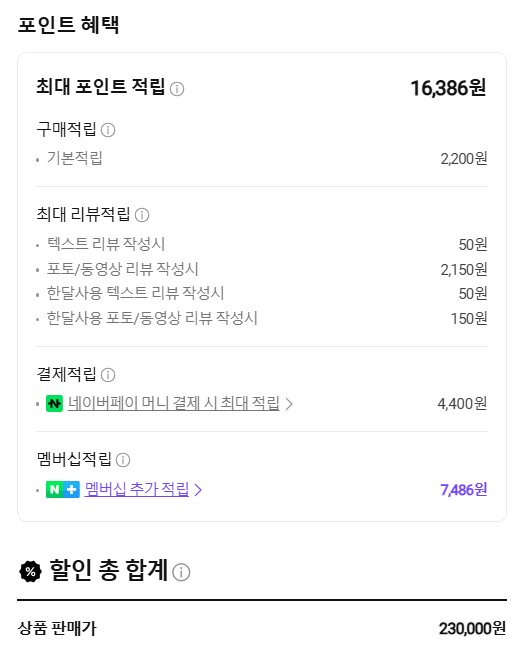The height and width of the screenshot is (646, 523).
Task: Click the 230,000원 상품 판매가 amount
Action: tap(472, 629)
